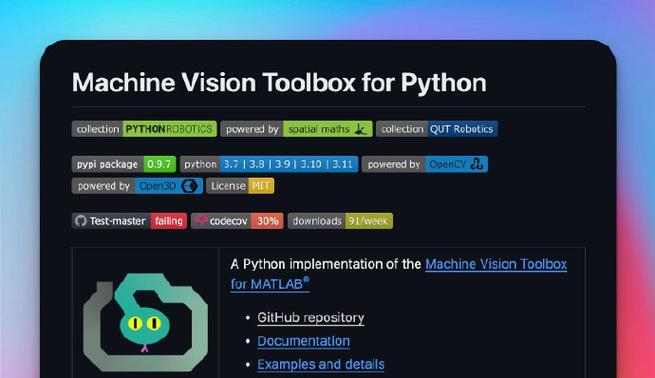Click the python versions badge
The width and height of the screenshot is (655, 378).
[x=269, y=164]
